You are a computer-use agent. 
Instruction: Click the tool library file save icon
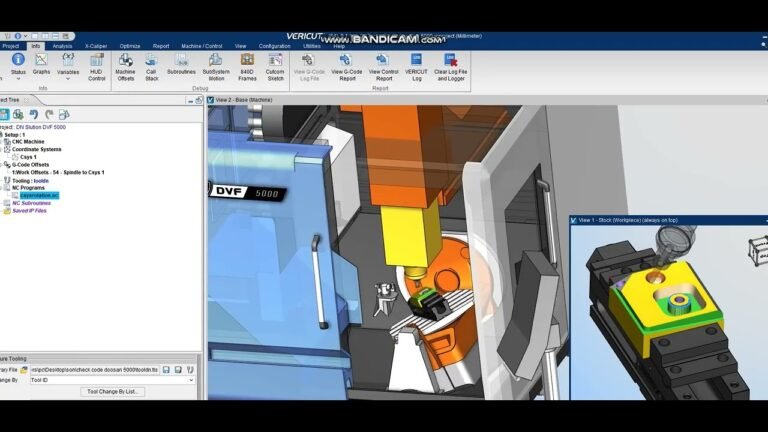pyautogui.click(x=166, y=369)
